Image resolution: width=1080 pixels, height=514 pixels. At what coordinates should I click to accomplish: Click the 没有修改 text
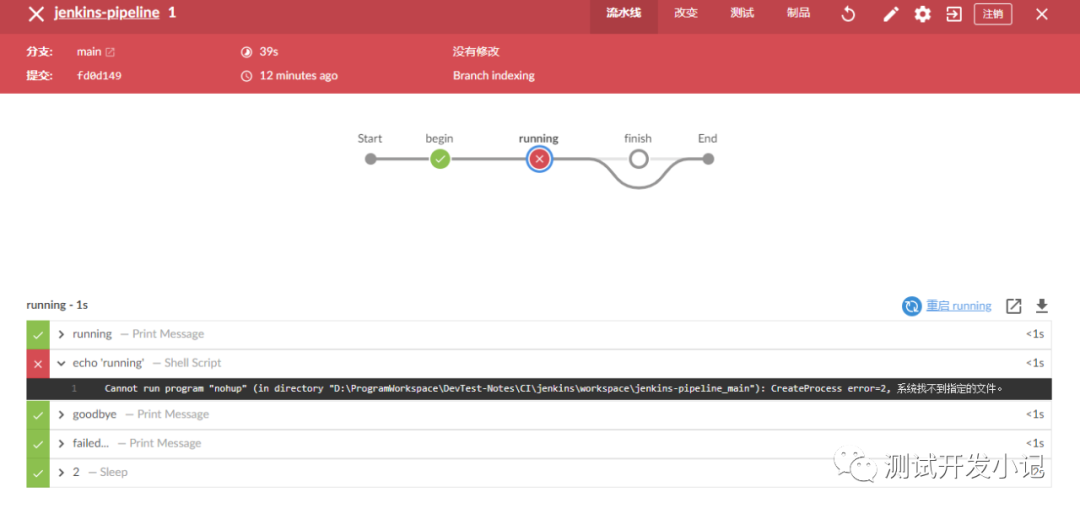[x=476, y=52]
